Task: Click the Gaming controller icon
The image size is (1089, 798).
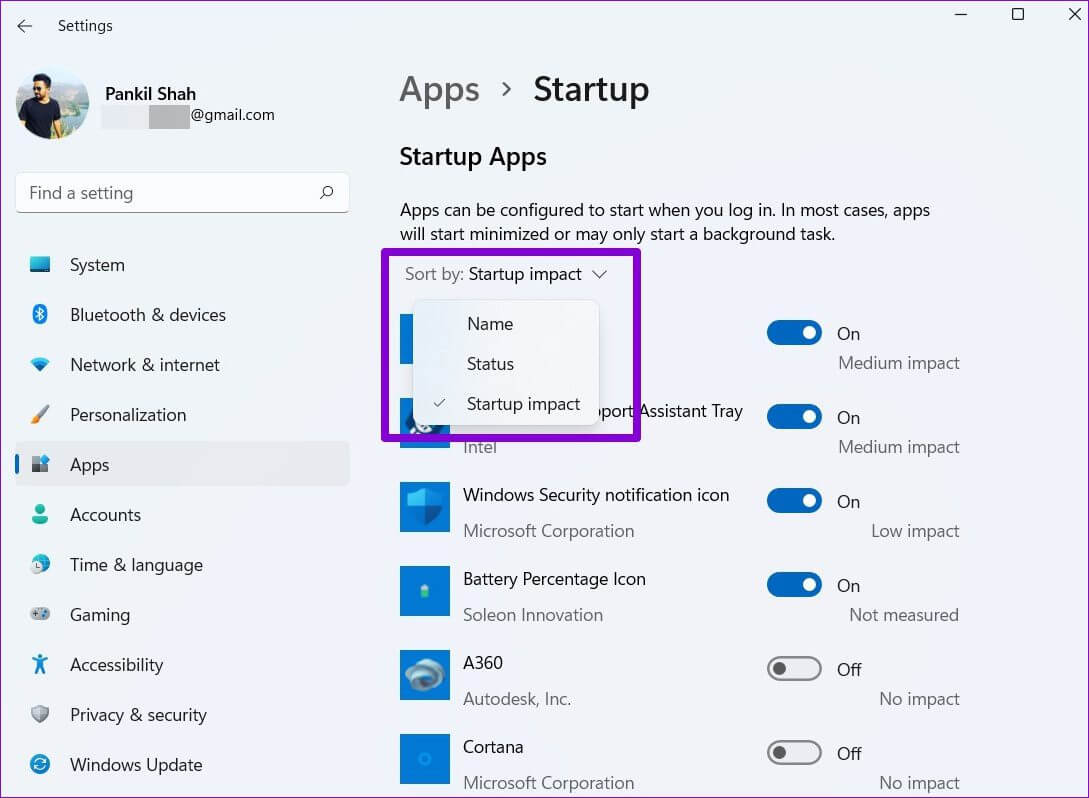Action: tap(40, 614)
